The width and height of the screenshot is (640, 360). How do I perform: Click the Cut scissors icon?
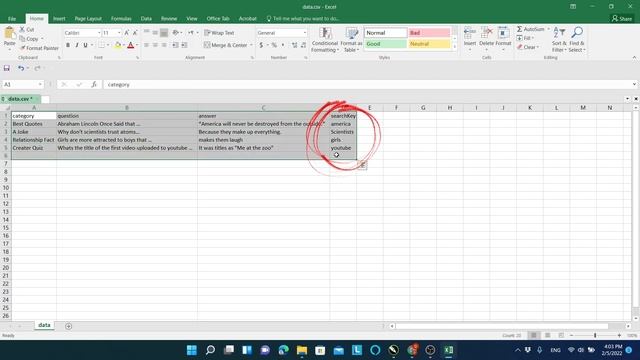click(x=22, y=29)
